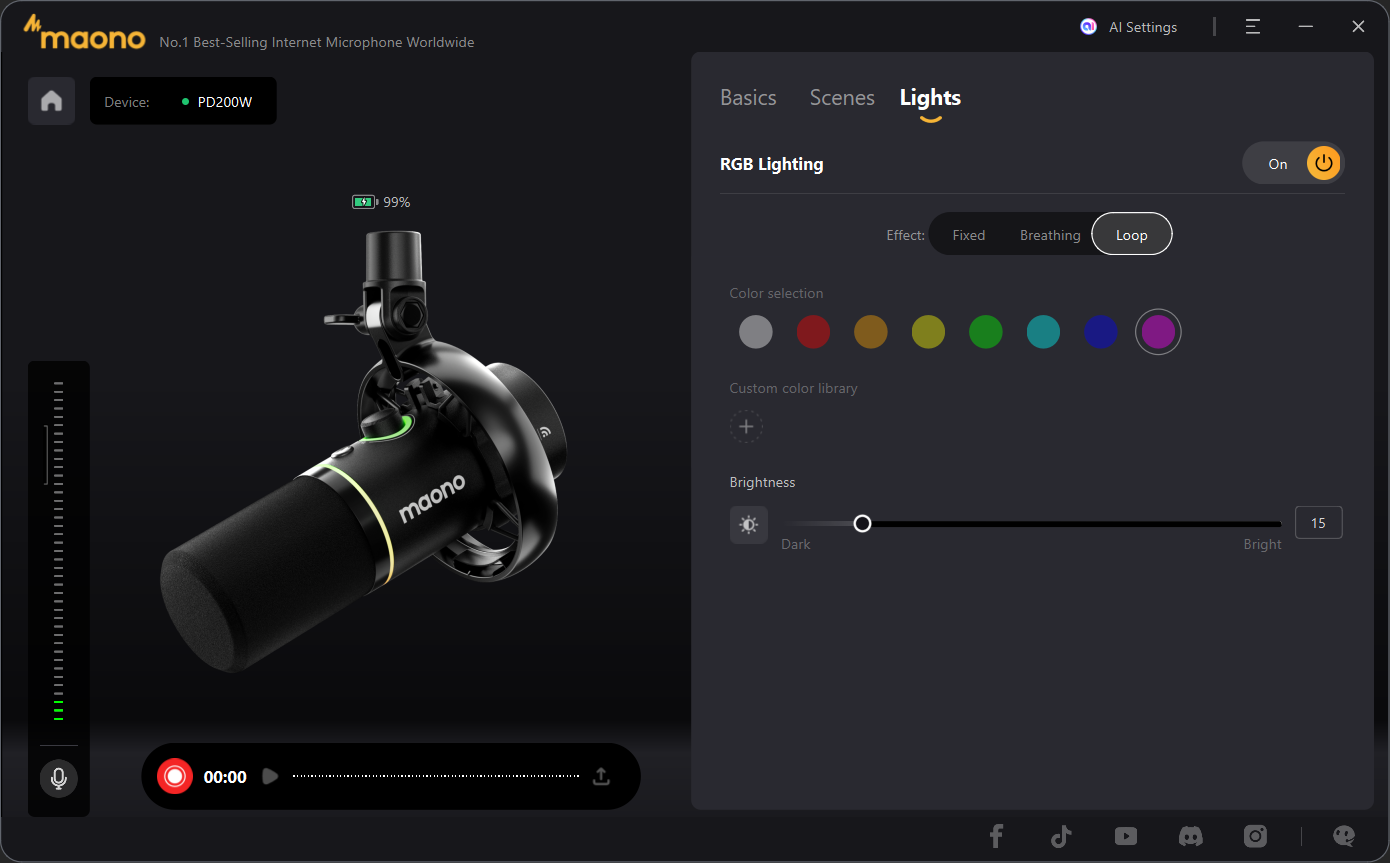This screenshot has height=863, width=1390.
Task: Click the microphone mute icon
Action: [59, 778]
